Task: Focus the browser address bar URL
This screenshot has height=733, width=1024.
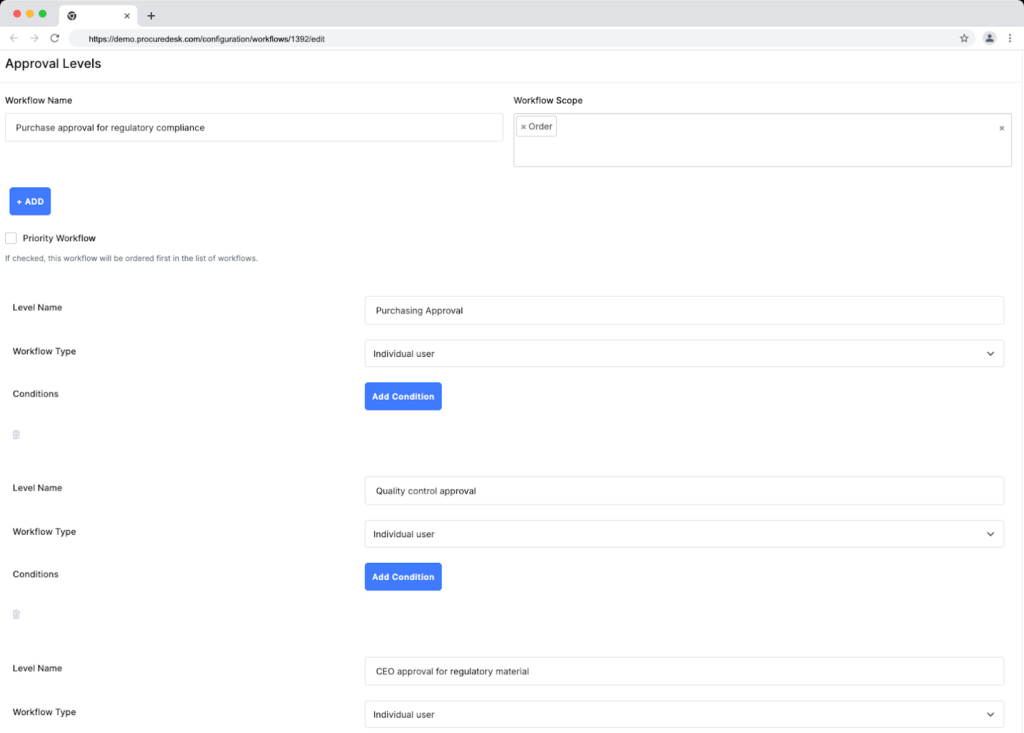Action: [206, 39]
